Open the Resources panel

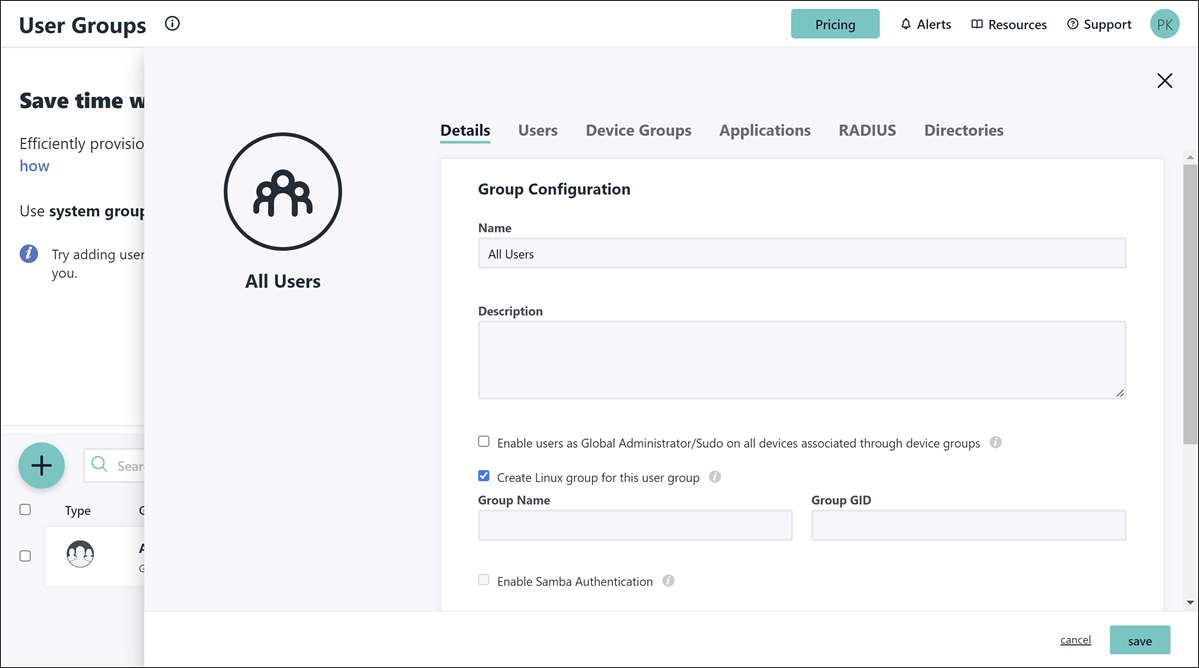[1008, 23]
